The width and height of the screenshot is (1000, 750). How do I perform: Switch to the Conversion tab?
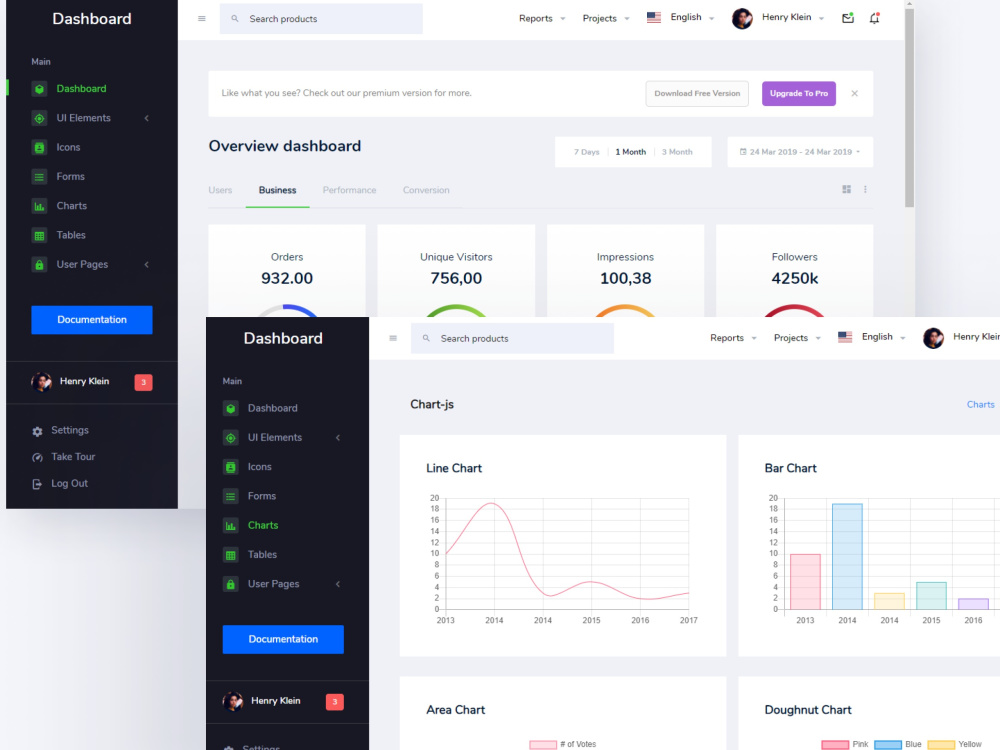click(x=426, y=190)
